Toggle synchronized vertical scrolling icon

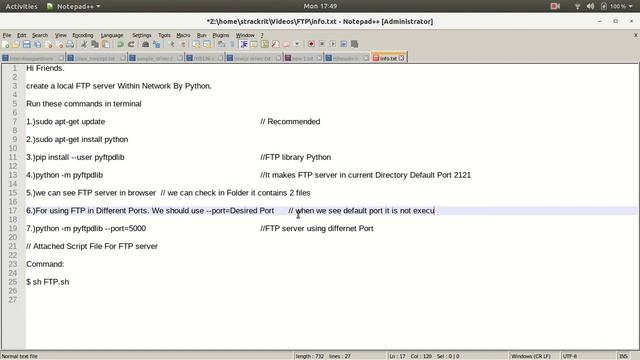coord(196,44)
